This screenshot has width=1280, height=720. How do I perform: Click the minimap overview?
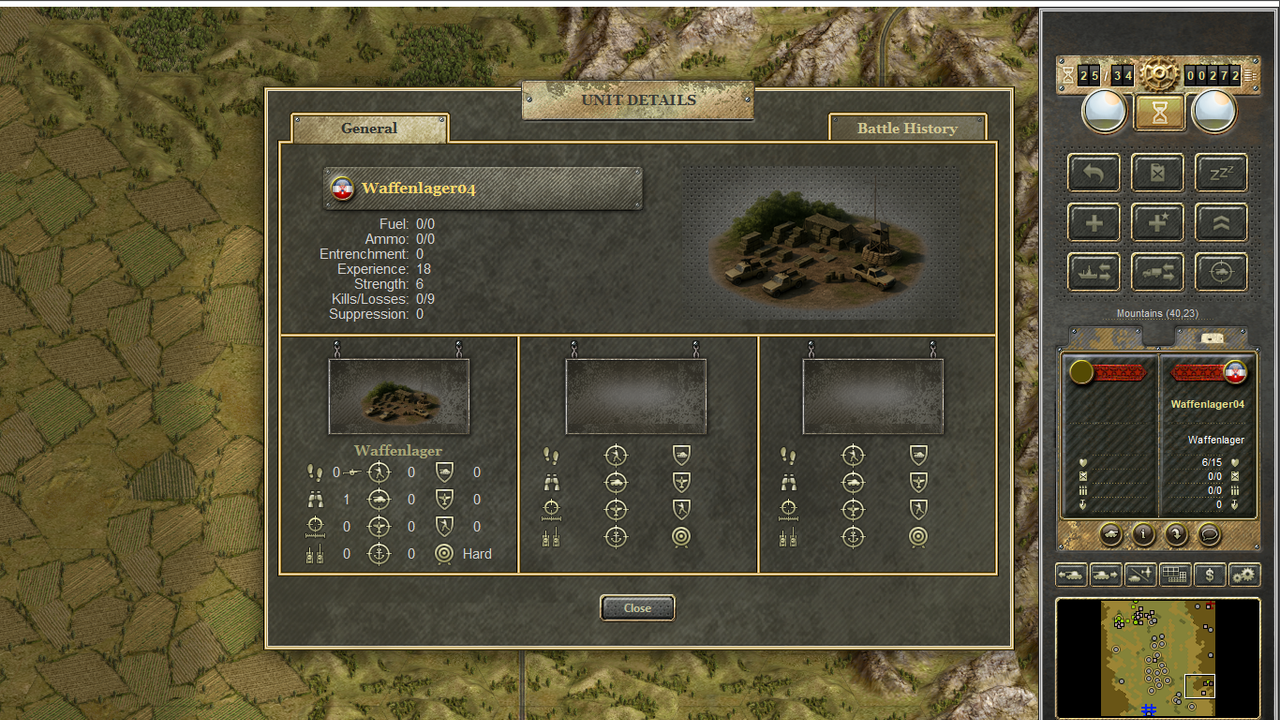coord(1159,658)
